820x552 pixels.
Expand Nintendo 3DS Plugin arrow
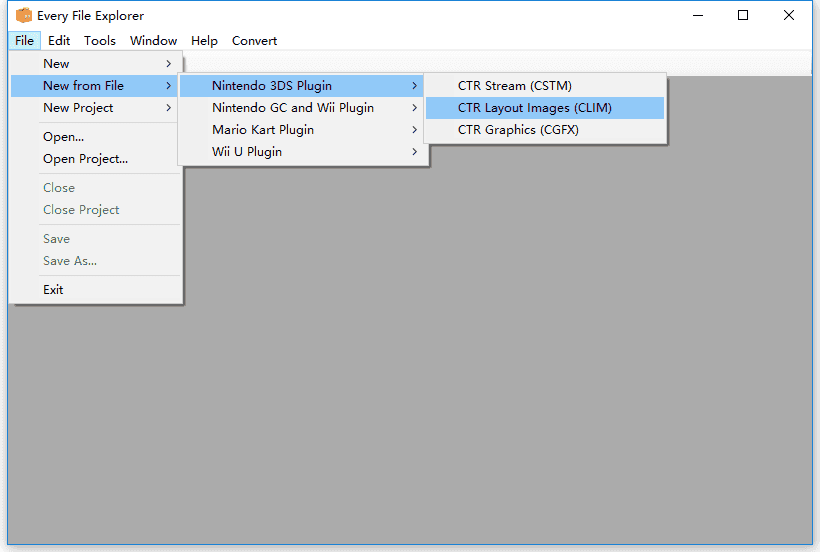414,86
